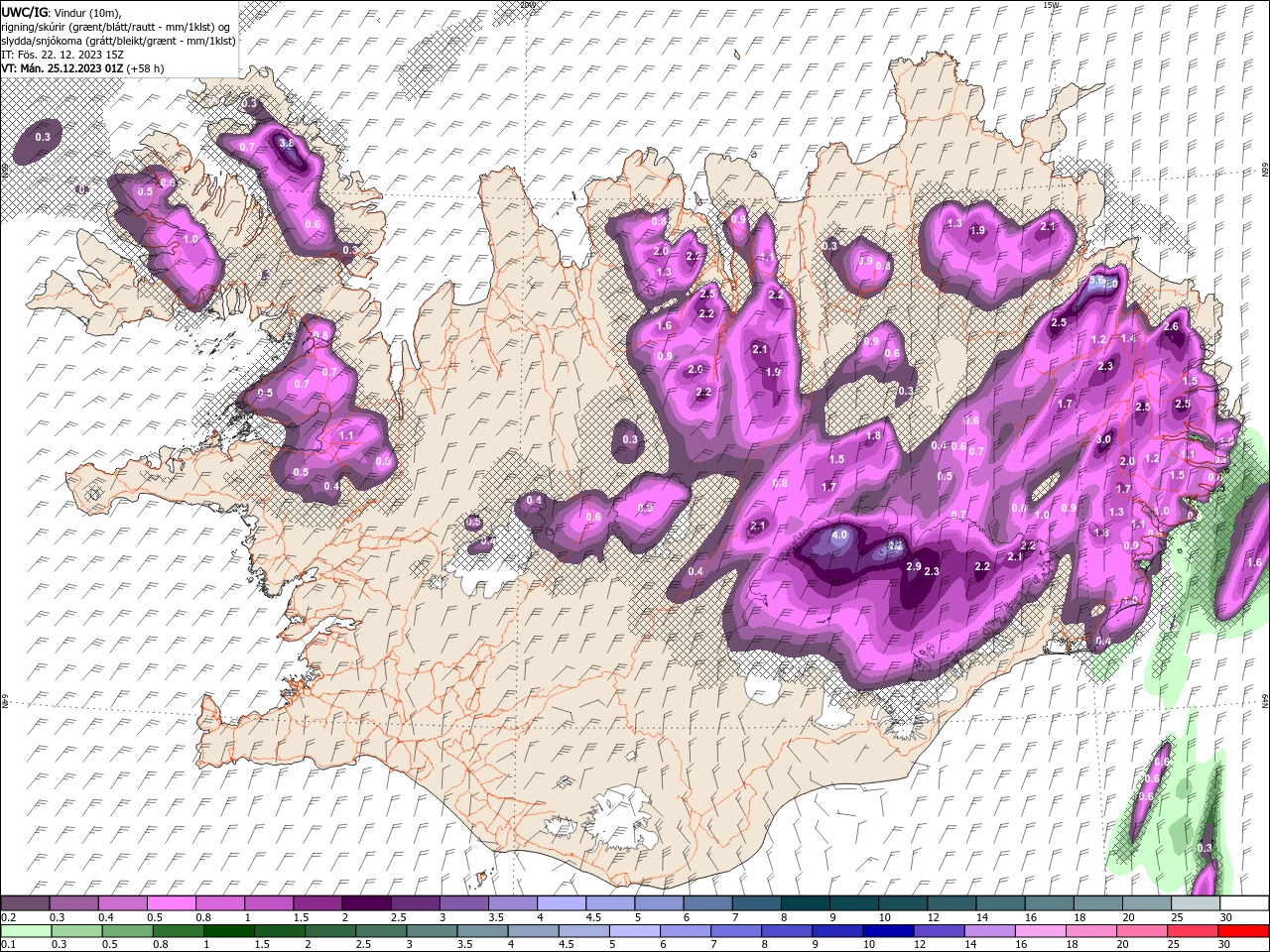Click the bright pink swatch between 0.5 and 0.8

pos(171,903)
